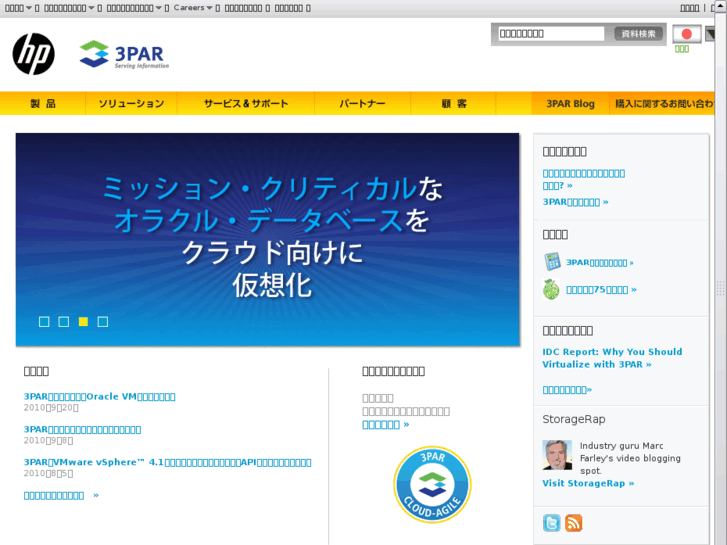Click the green apple icon in sidebar
This screenshot has height=545, width=727.
pos(551,289)
